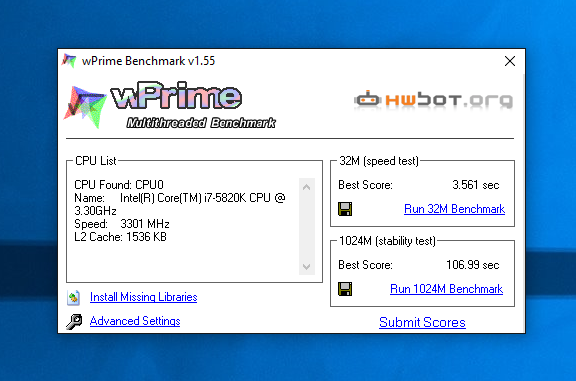The height and width of the screenshot is (381, 576).
Task: Open the Install Missing Libraries link
Action: 144,297
